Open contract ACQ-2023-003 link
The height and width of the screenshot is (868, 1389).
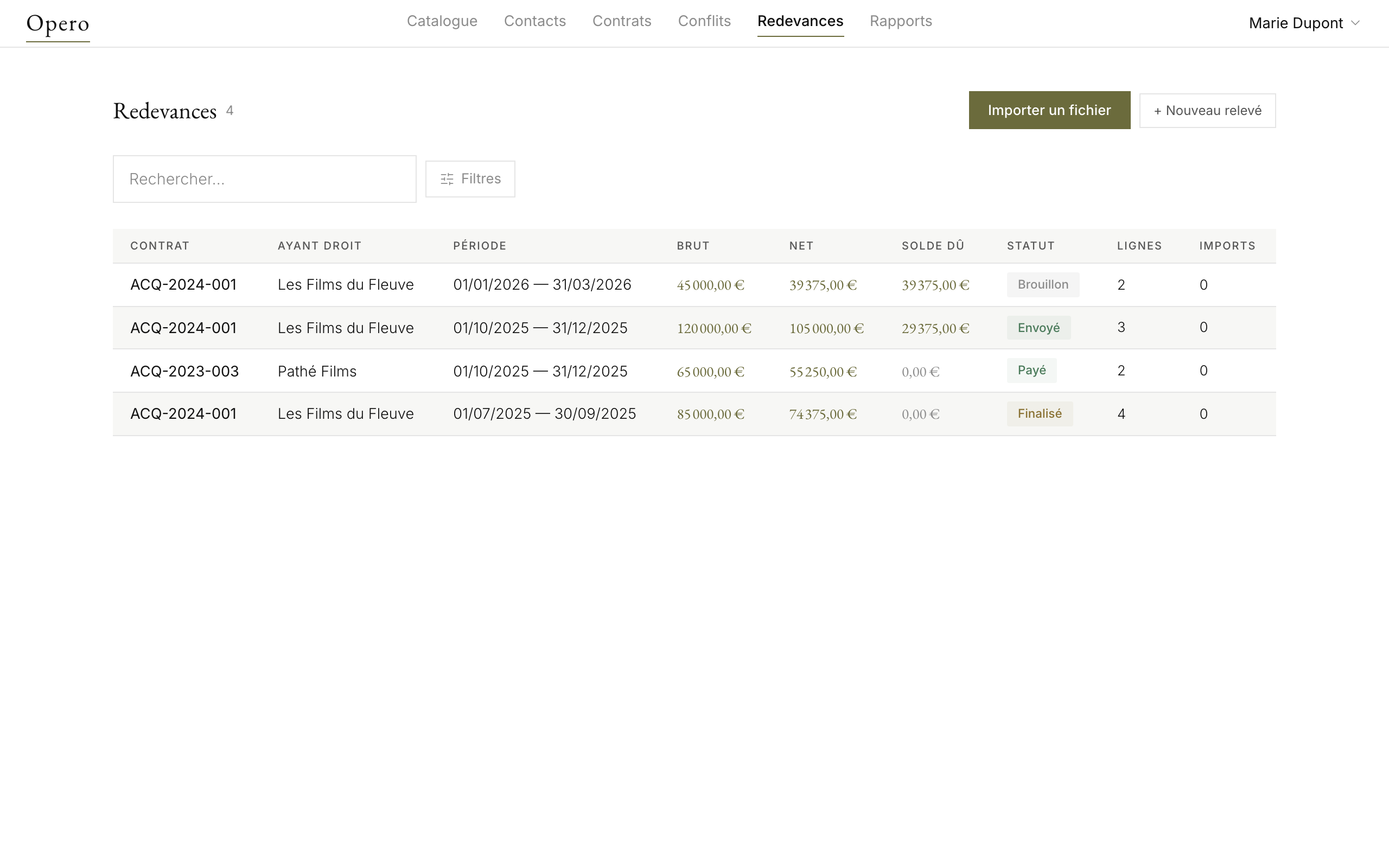point(184,372)
